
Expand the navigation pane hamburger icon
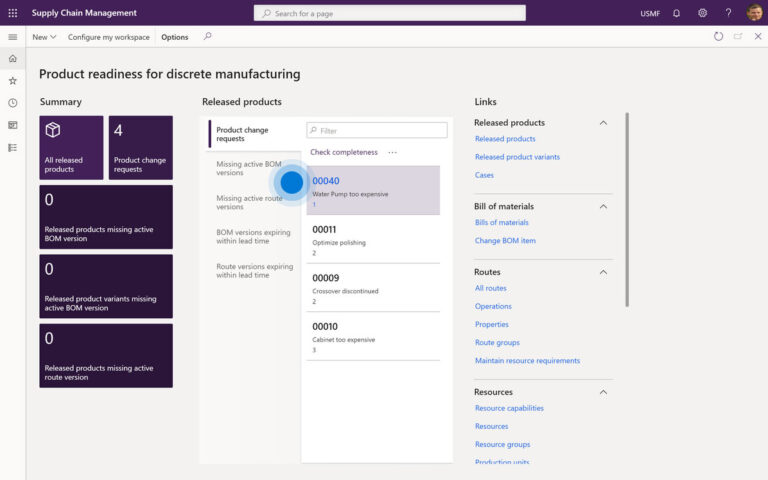[13, 37]
